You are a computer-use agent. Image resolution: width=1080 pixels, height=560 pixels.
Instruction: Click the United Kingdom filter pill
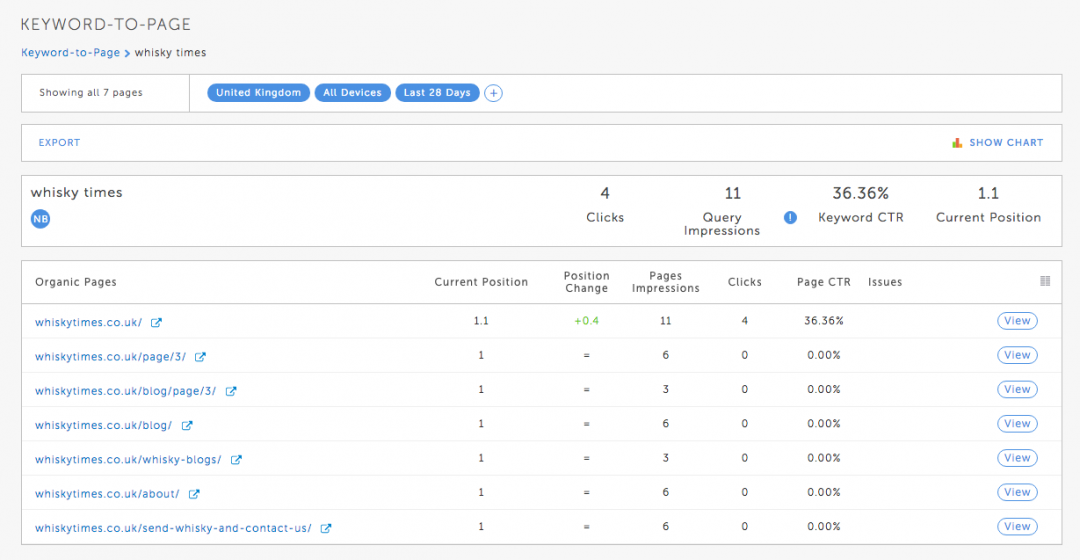(x=258, y=93)
